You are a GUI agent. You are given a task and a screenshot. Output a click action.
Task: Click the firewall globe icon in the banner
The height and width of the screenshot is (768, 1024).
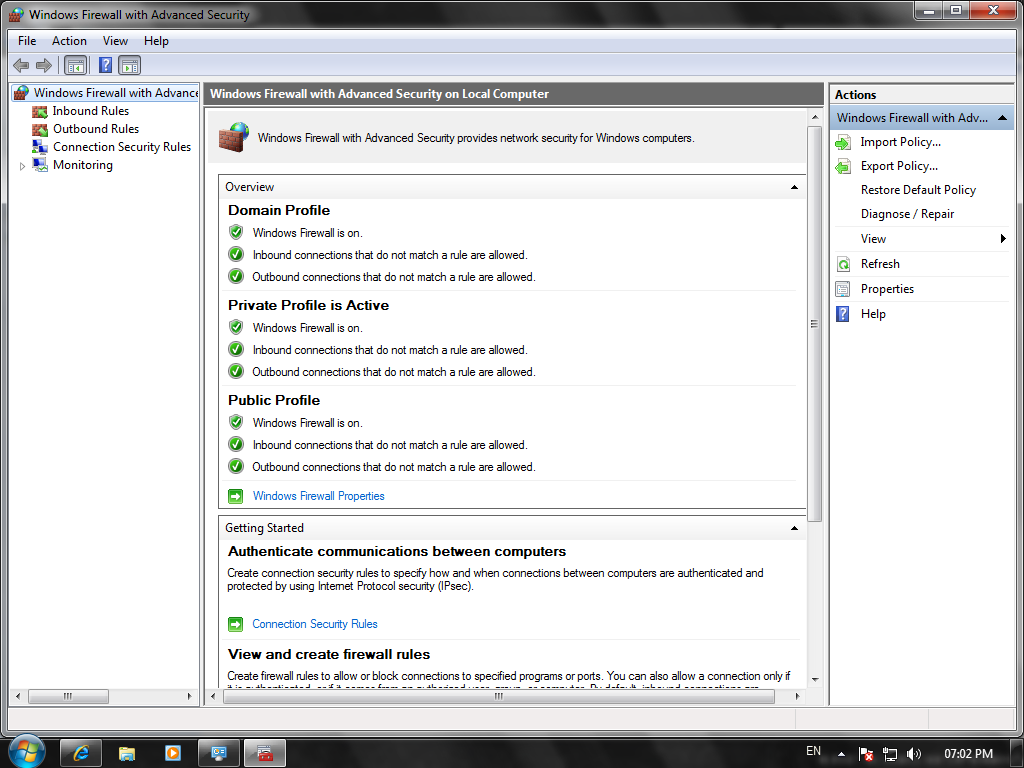[234, 137]
